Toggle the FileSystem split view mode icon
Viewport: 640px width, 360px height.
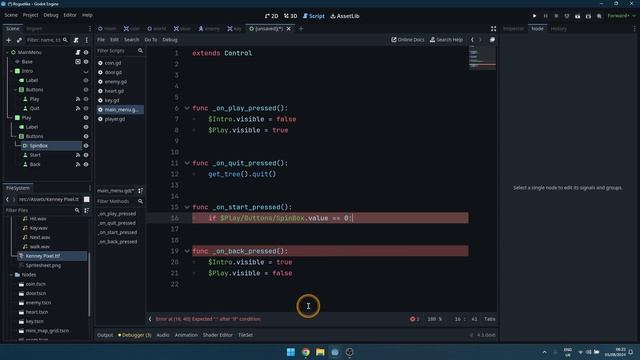[x=87, y=199]
